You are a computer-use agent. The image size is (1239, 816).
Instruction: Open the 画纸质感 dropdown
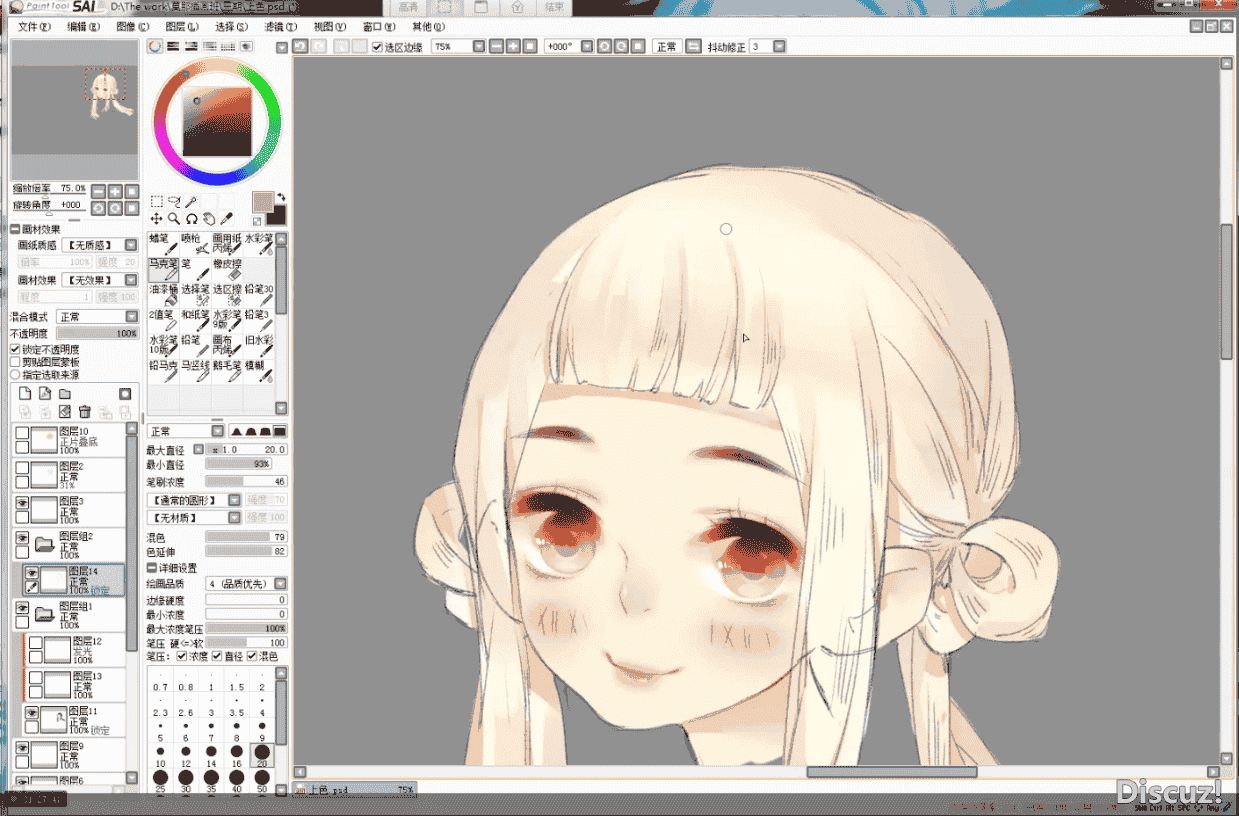(x=99, y=245)
